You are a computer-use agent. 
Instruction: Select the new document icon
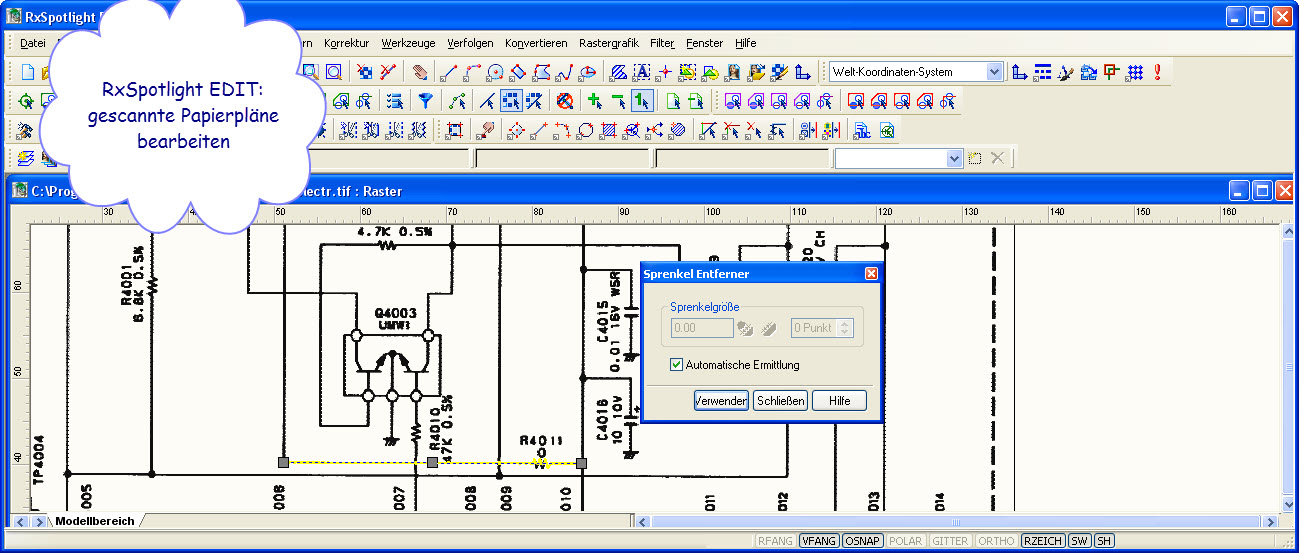pos(28,72)
